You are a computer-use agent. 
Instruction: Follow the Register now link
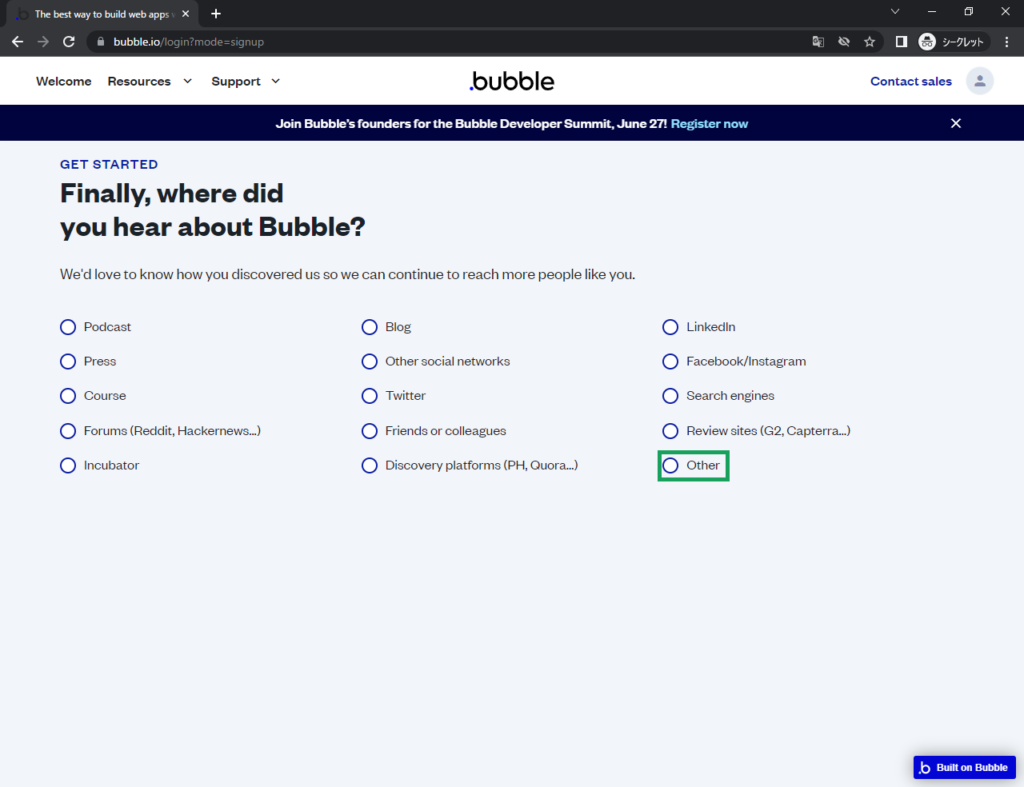[x=709, y=124]
